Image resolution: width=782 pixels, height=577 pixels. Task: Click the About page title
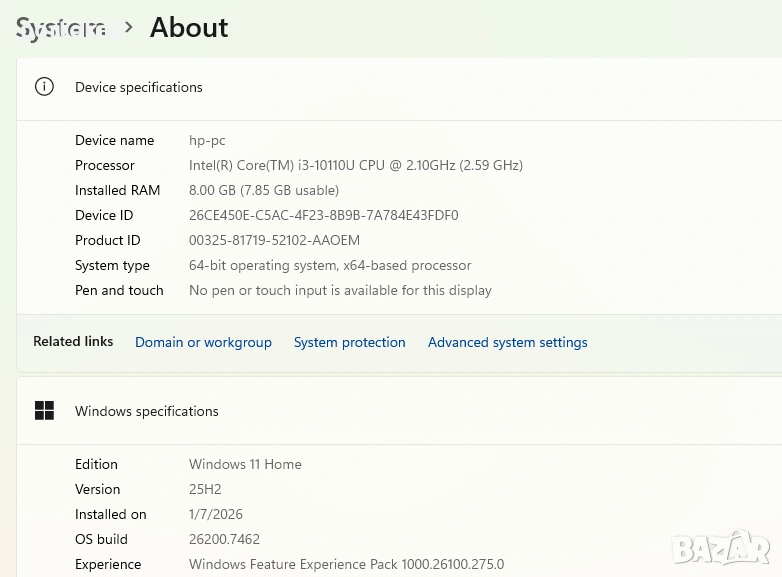click(189, 28)
